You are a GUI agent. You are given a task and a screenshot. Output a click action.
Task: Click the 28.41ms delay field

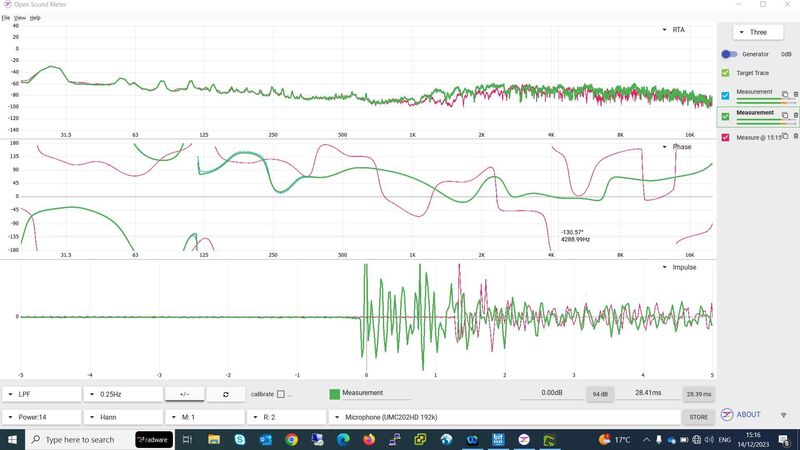pos(648,393)
